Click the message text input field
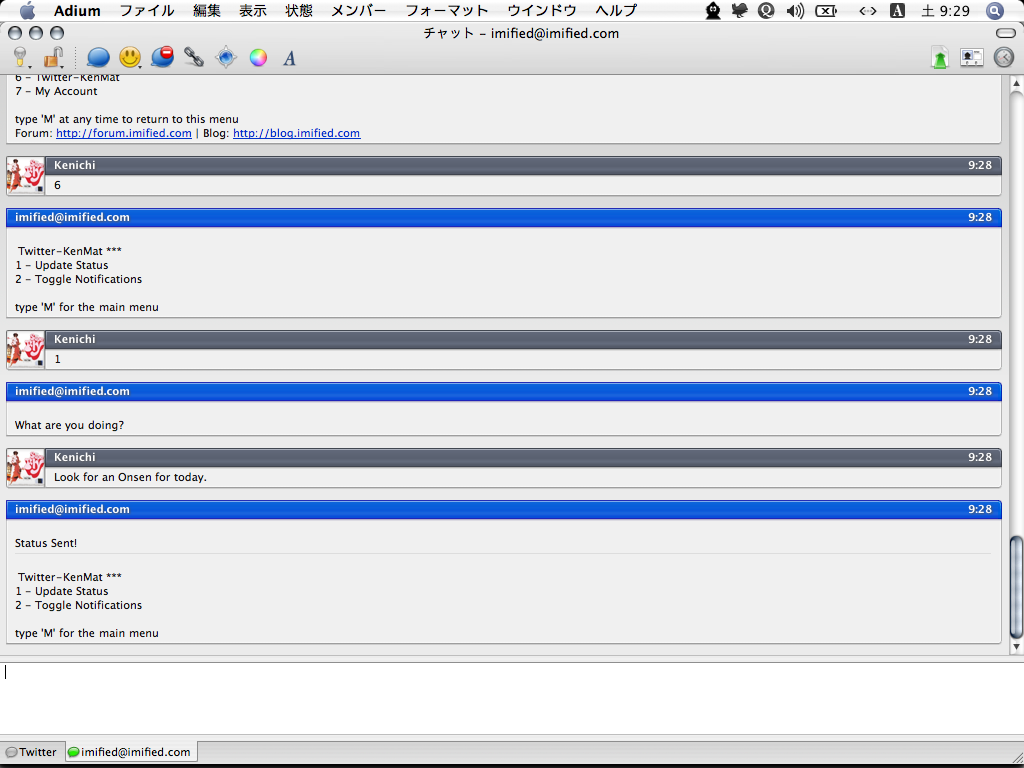1024x768 pixels. 512,697
